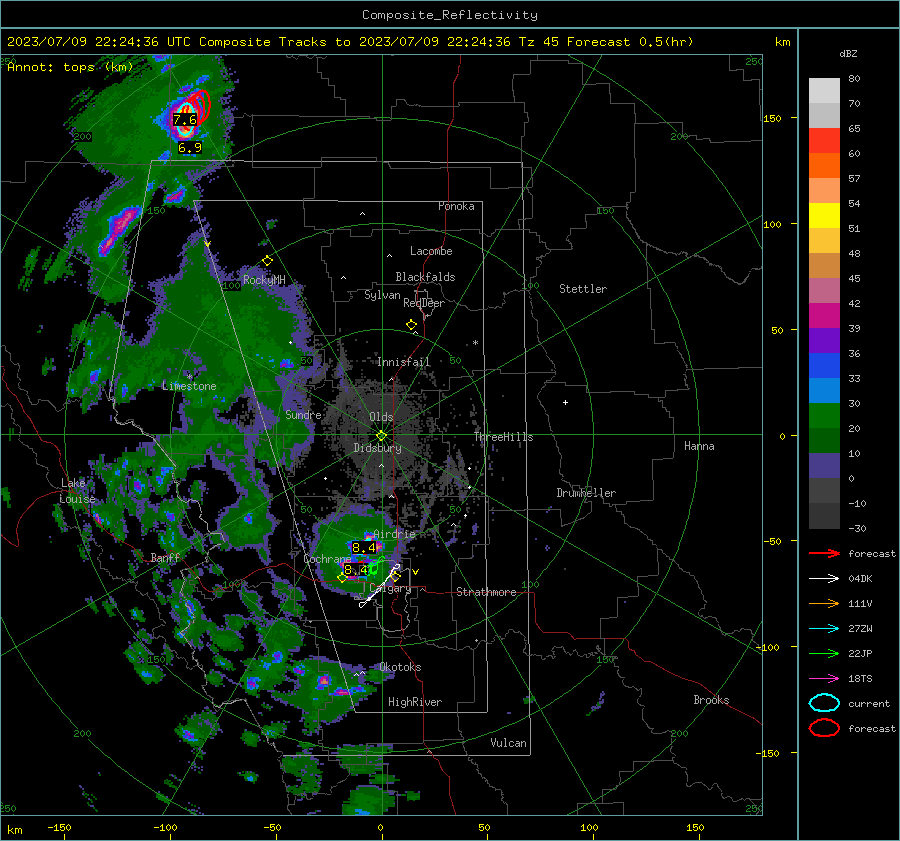900x841 pixels.
Task: Click the Stettler city label
Action: pos(583,289)
